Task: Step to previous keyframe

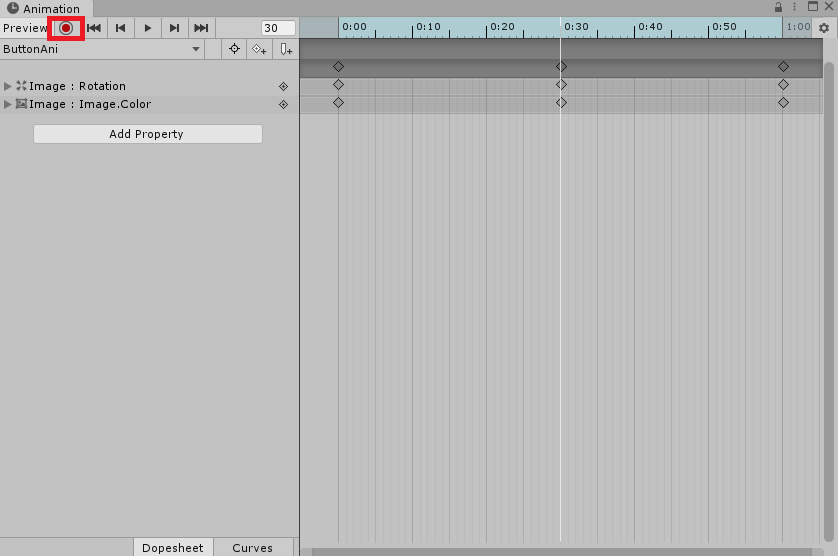Action: [x=121, y=28]
